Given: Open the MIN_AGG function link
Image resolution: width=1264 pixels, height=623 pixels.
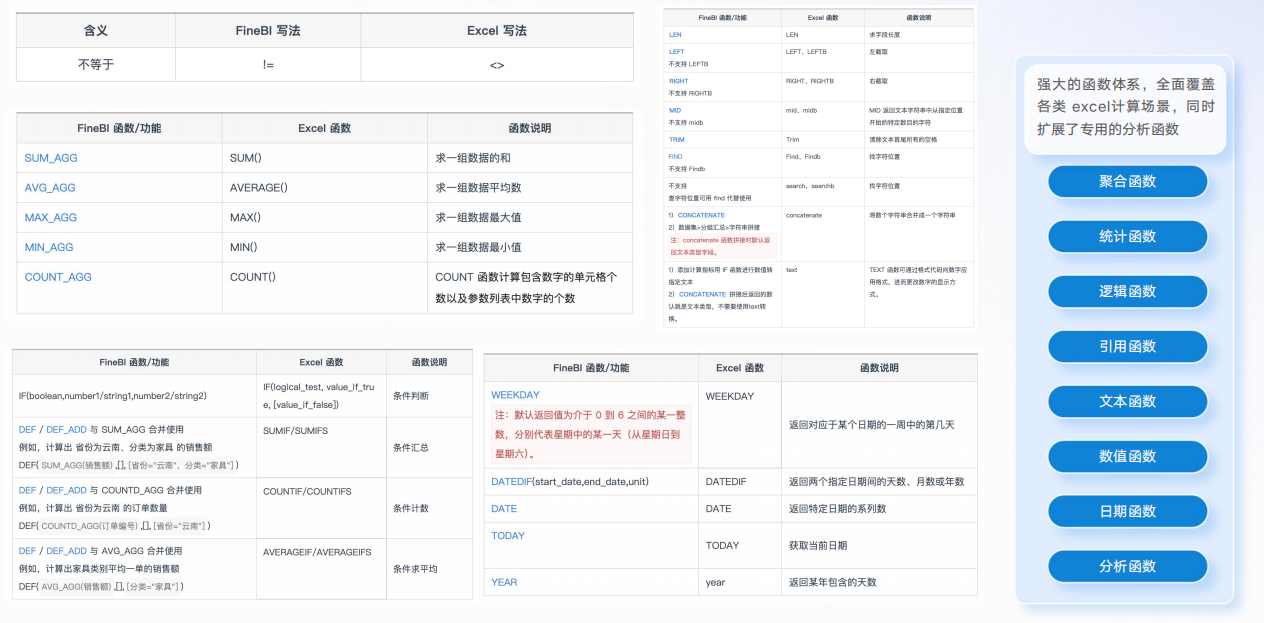Looking at the screenshot, I should 50,247.
